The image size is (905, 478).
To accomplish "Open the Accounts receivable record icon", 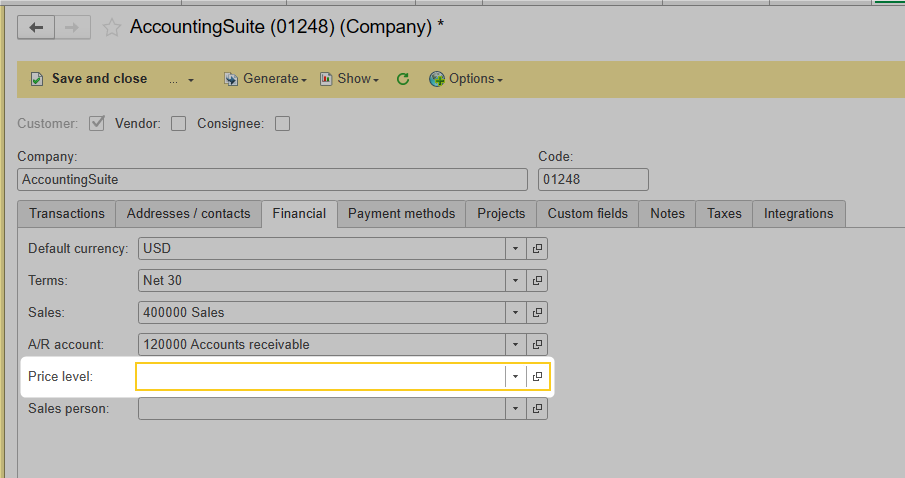I will [x=537, y=345].
